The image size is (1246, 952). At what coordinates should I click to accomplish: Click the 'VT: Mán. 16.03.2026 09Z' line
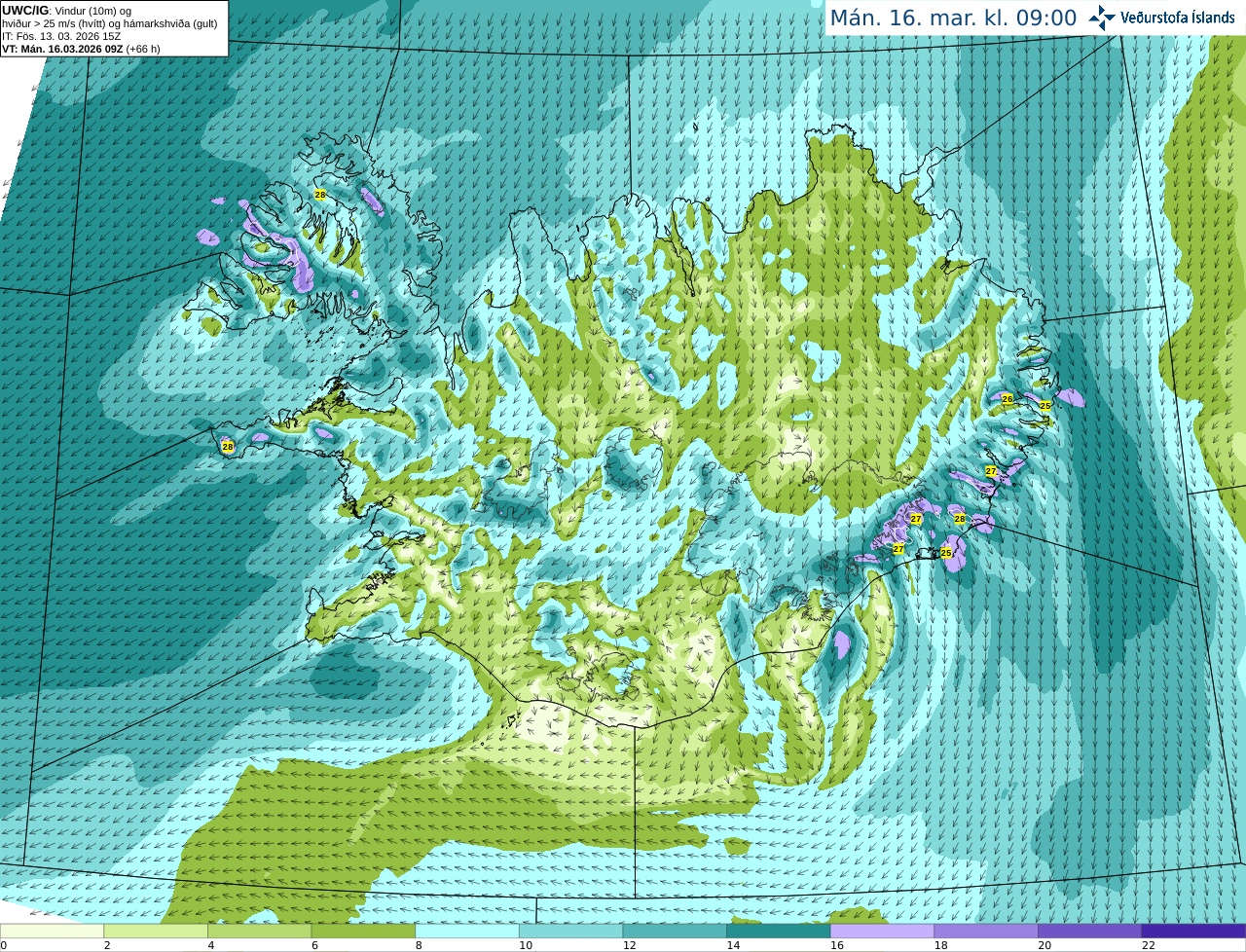click(62, 49)
